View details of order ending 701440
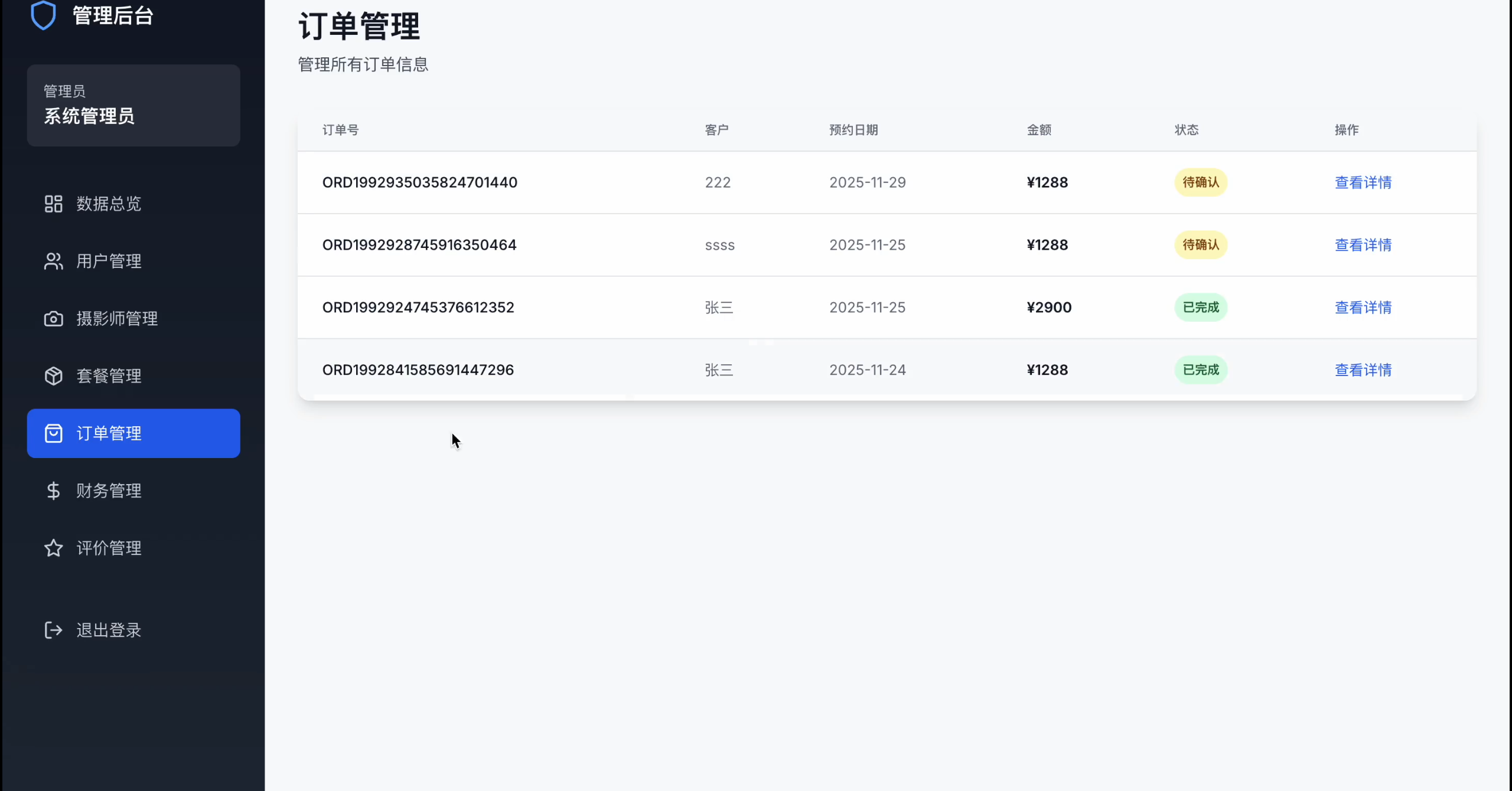Image resolution: width=1512 pixels, height=791 pixels. [x=1363, y=182]
